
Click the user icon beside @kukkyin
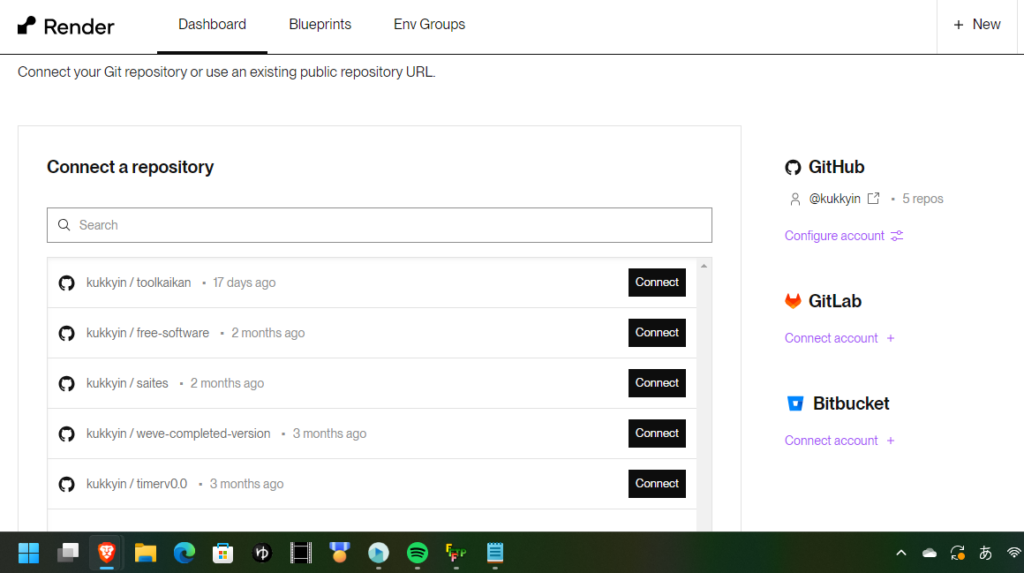click(x=795, y=199)
